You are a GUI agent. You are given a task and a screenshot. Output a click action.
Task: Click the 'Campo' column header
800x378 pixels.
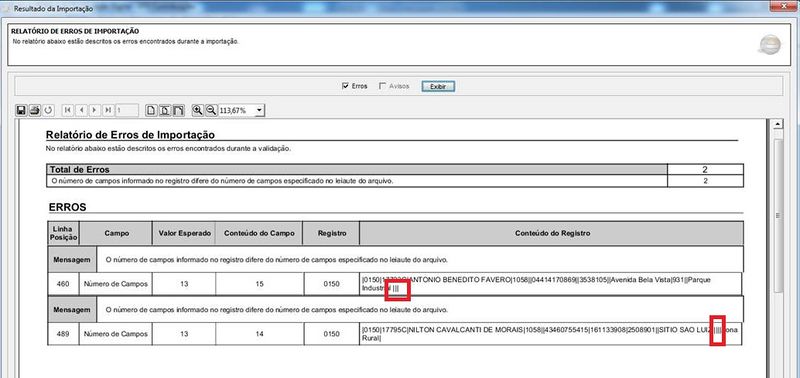pos(116,233)
